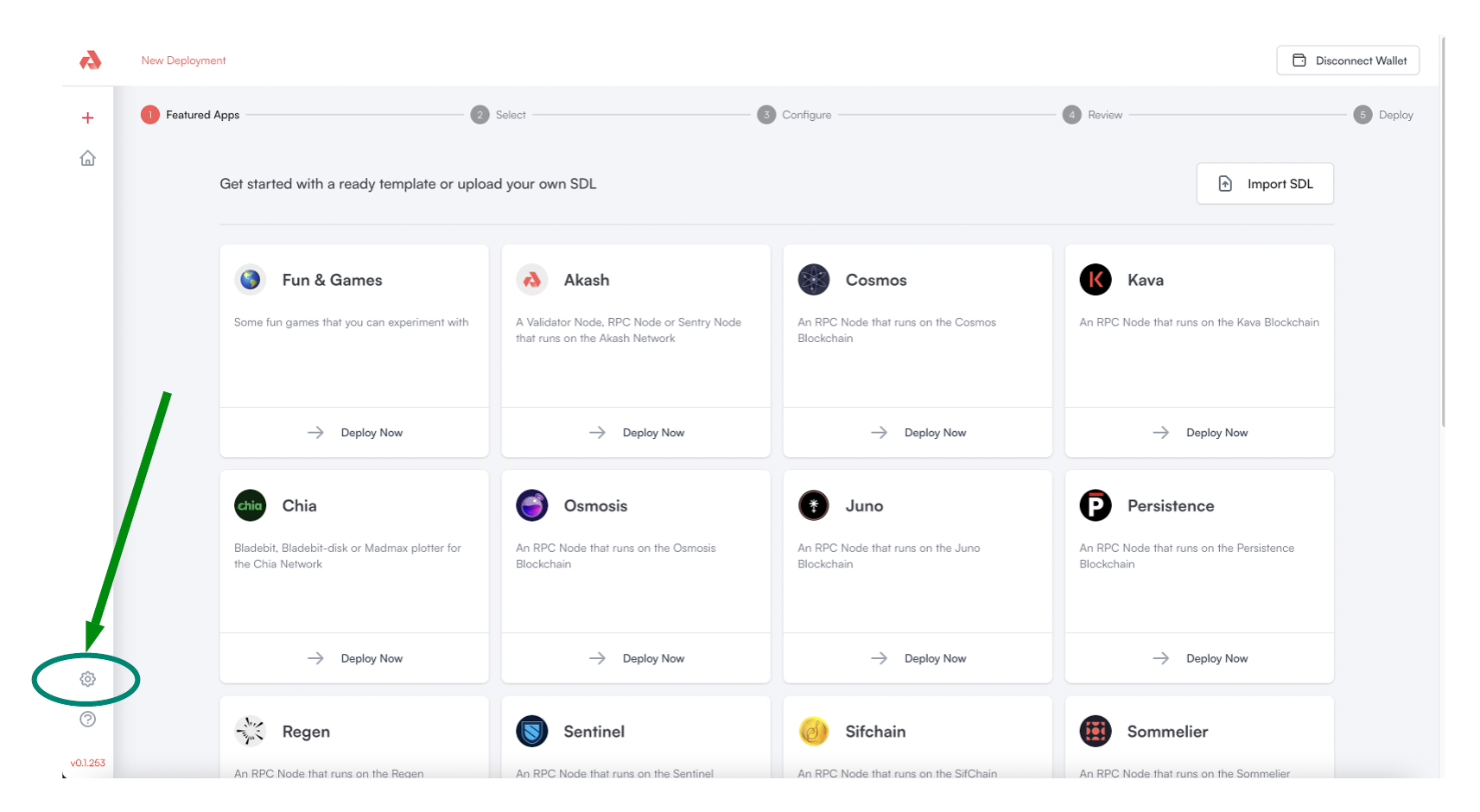This screenshot has height=812, width=1480.
Task: Click 'Some fun games that you can experiment with'
Action: coord(351,322)
